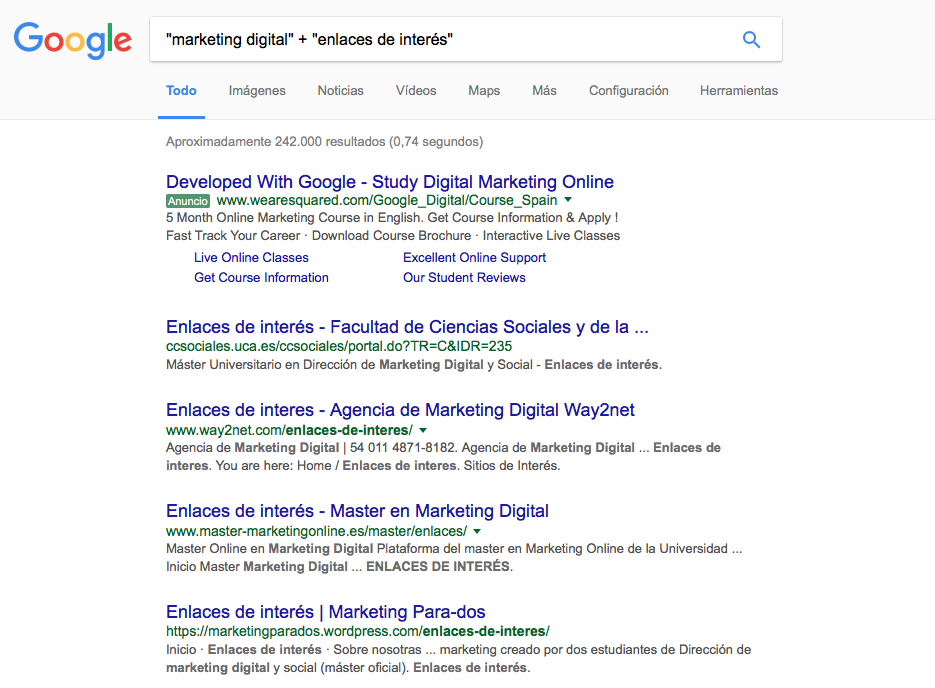The width and height of the screenshot is (935, 688).
Task: Open the Our Student Reviews sitelink
Action: (x=464, y=277)
